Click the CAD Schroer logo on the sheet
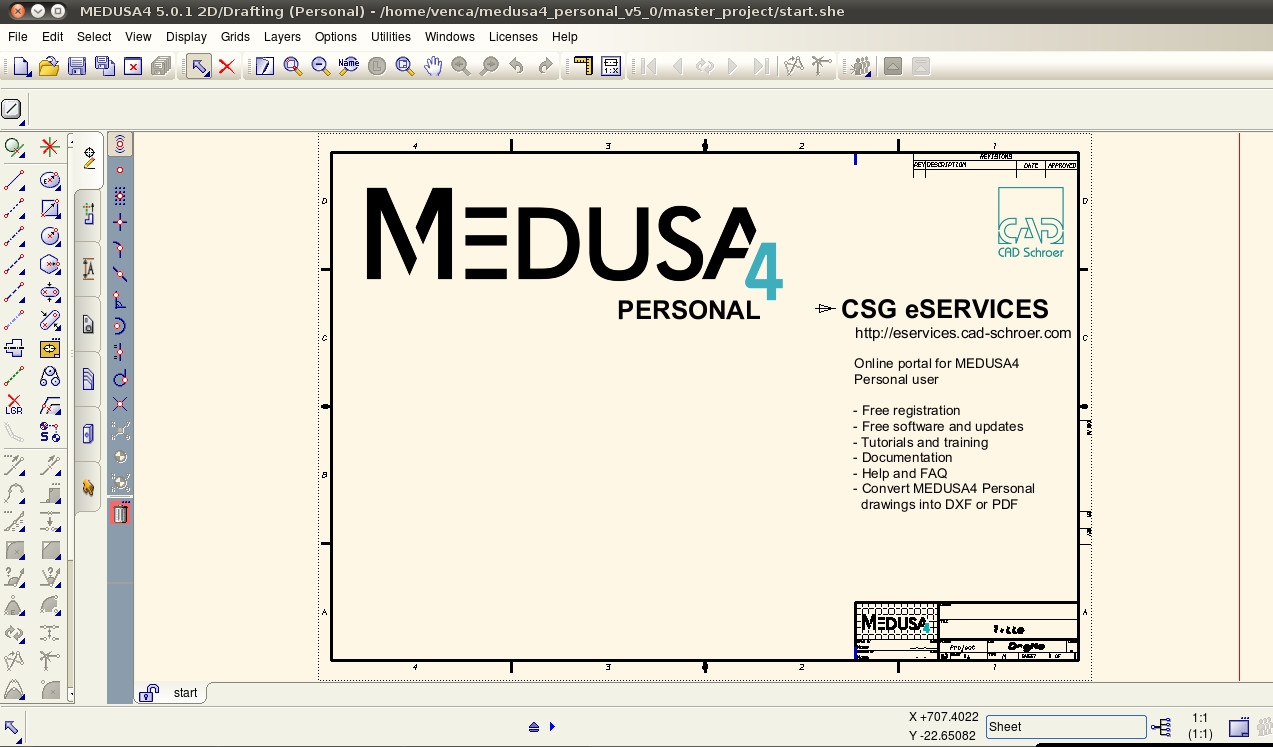 1030,222
